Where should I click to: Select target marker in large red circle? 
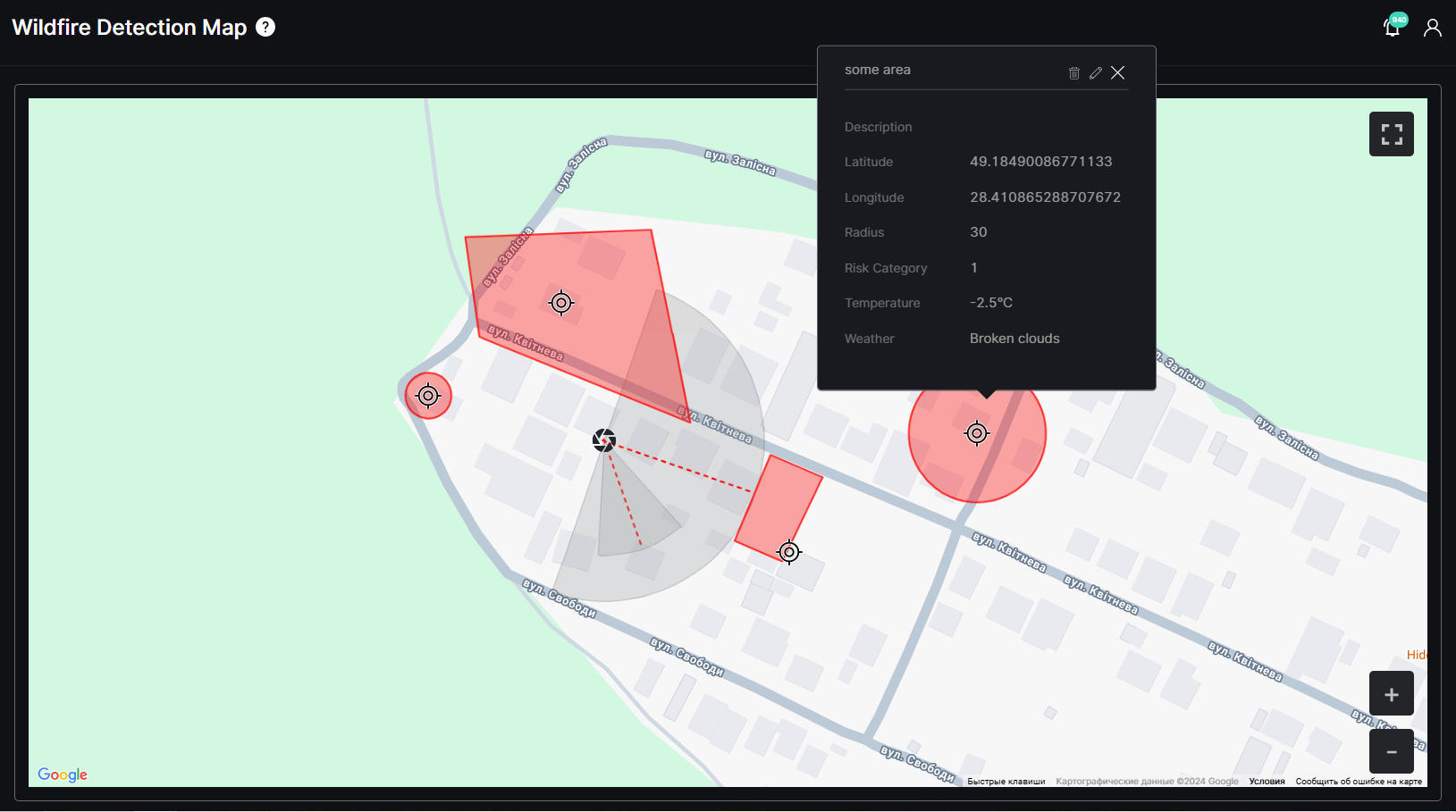977,433
